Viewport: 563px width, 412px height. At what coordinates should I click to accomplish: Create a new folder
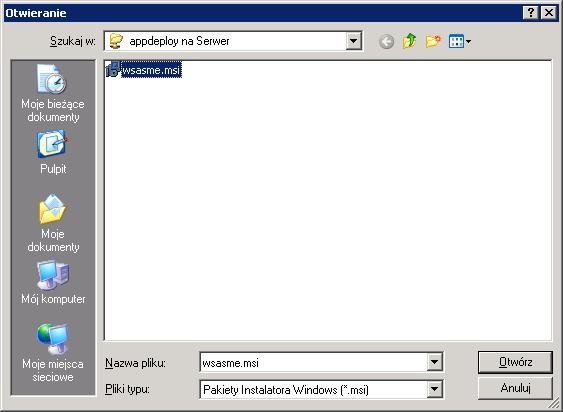[x=433, y=41]
